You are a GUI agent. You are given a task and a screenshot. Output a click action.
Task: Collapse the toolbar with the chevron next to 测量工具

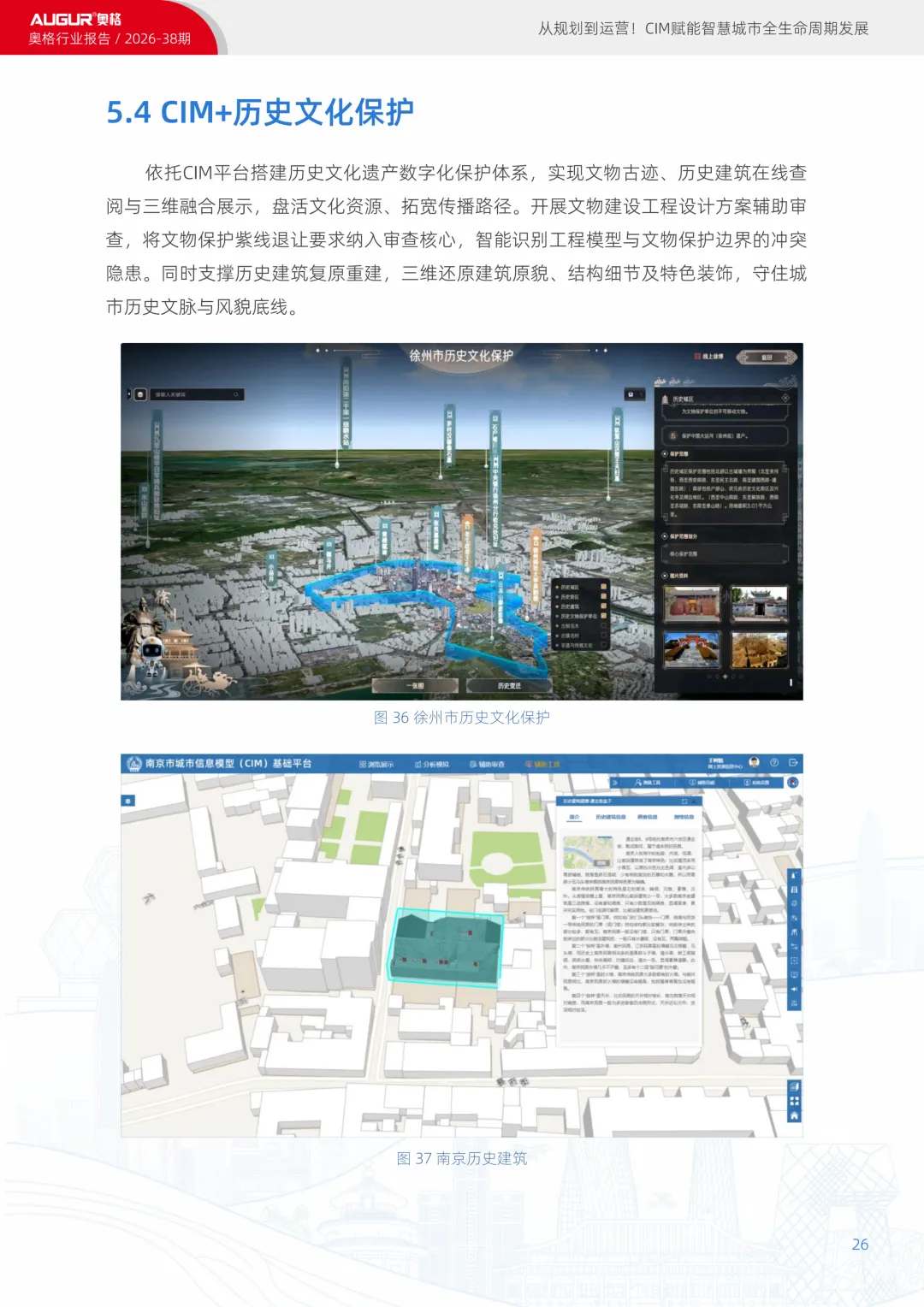tap(616, 784)
